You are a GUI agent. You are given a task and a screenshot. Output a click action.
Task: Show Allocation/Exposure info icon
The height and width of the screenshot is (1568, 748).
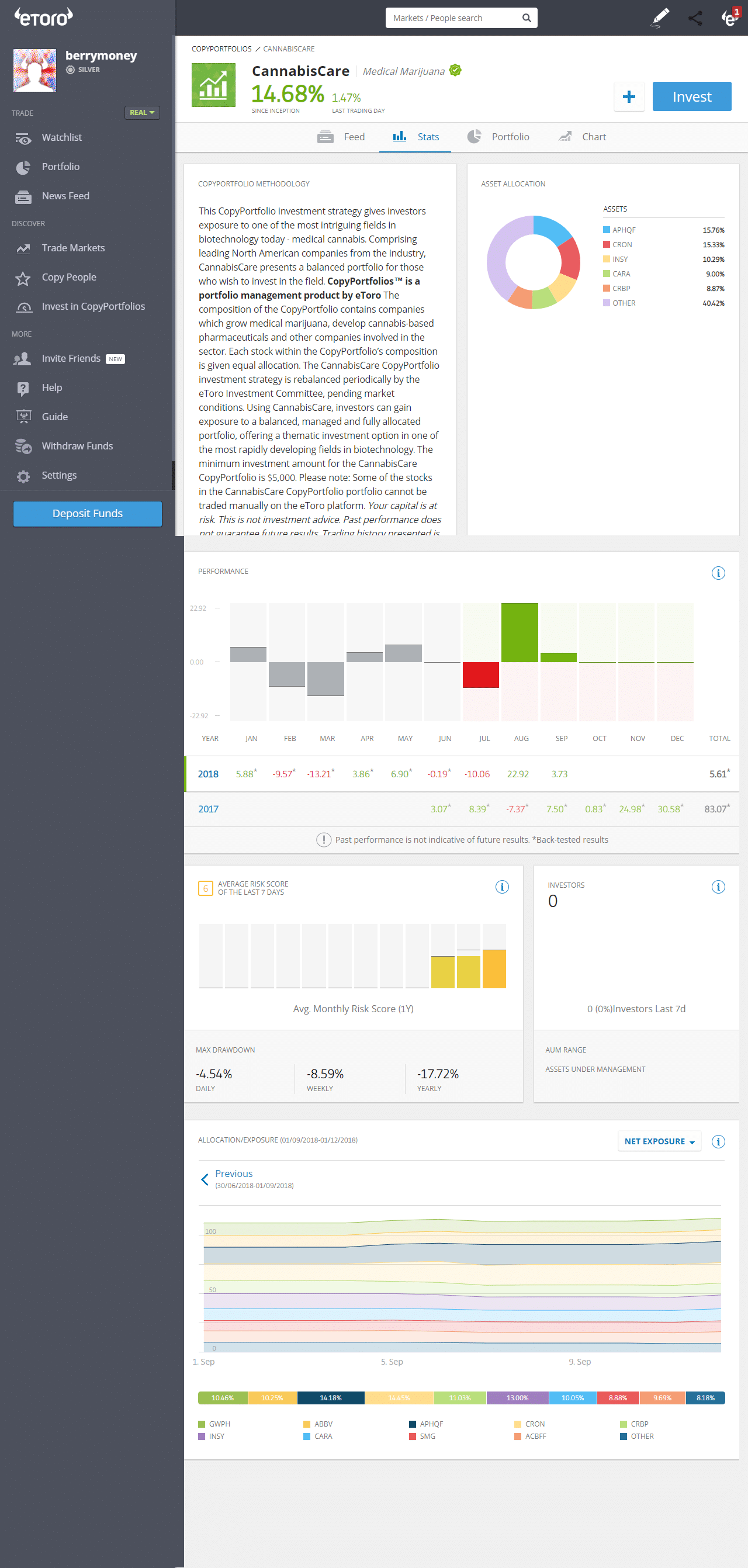point(718,1141)
